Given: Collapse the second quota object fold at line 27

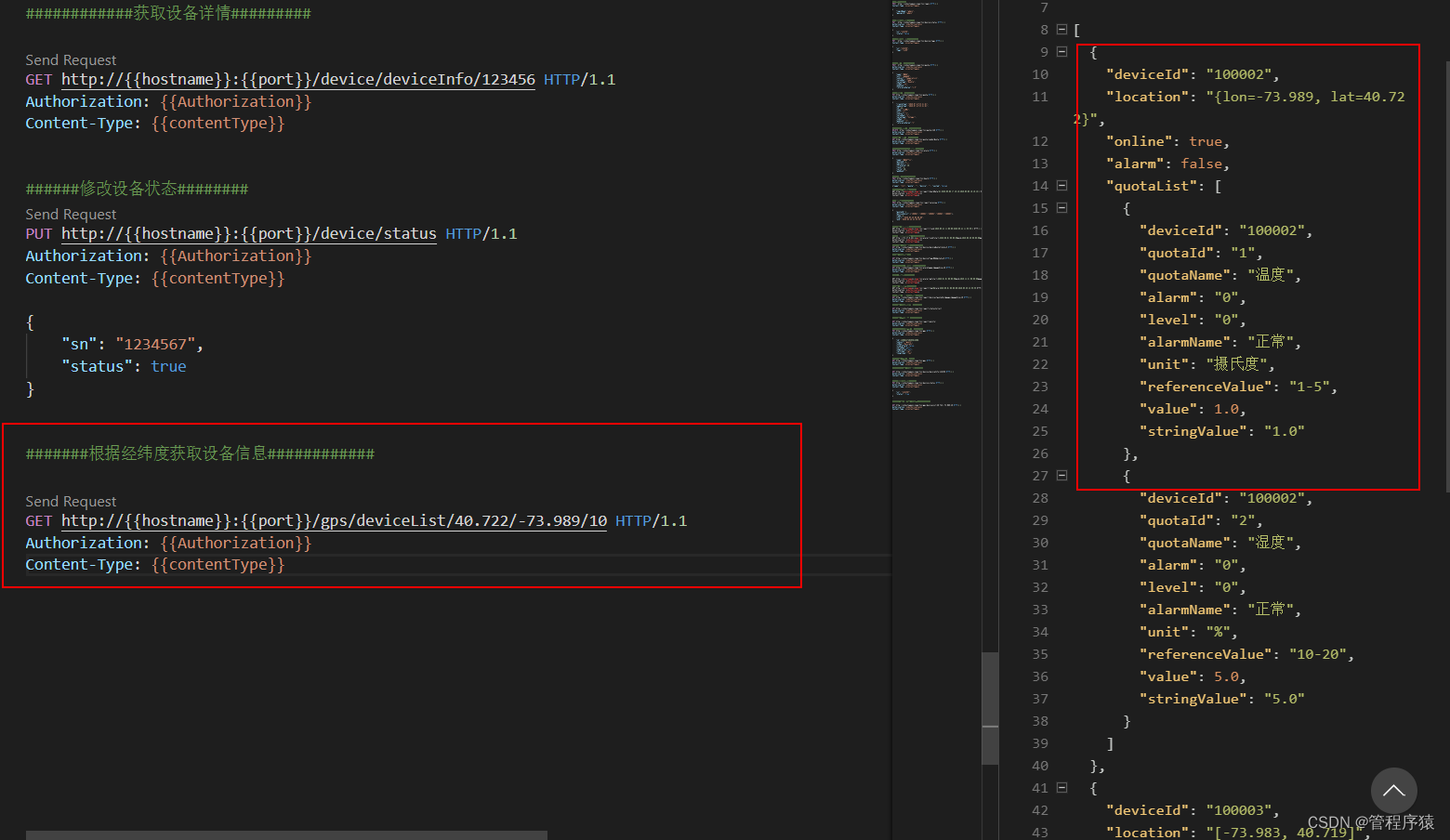Looking at the screenshot, I should click(1061, 476).
